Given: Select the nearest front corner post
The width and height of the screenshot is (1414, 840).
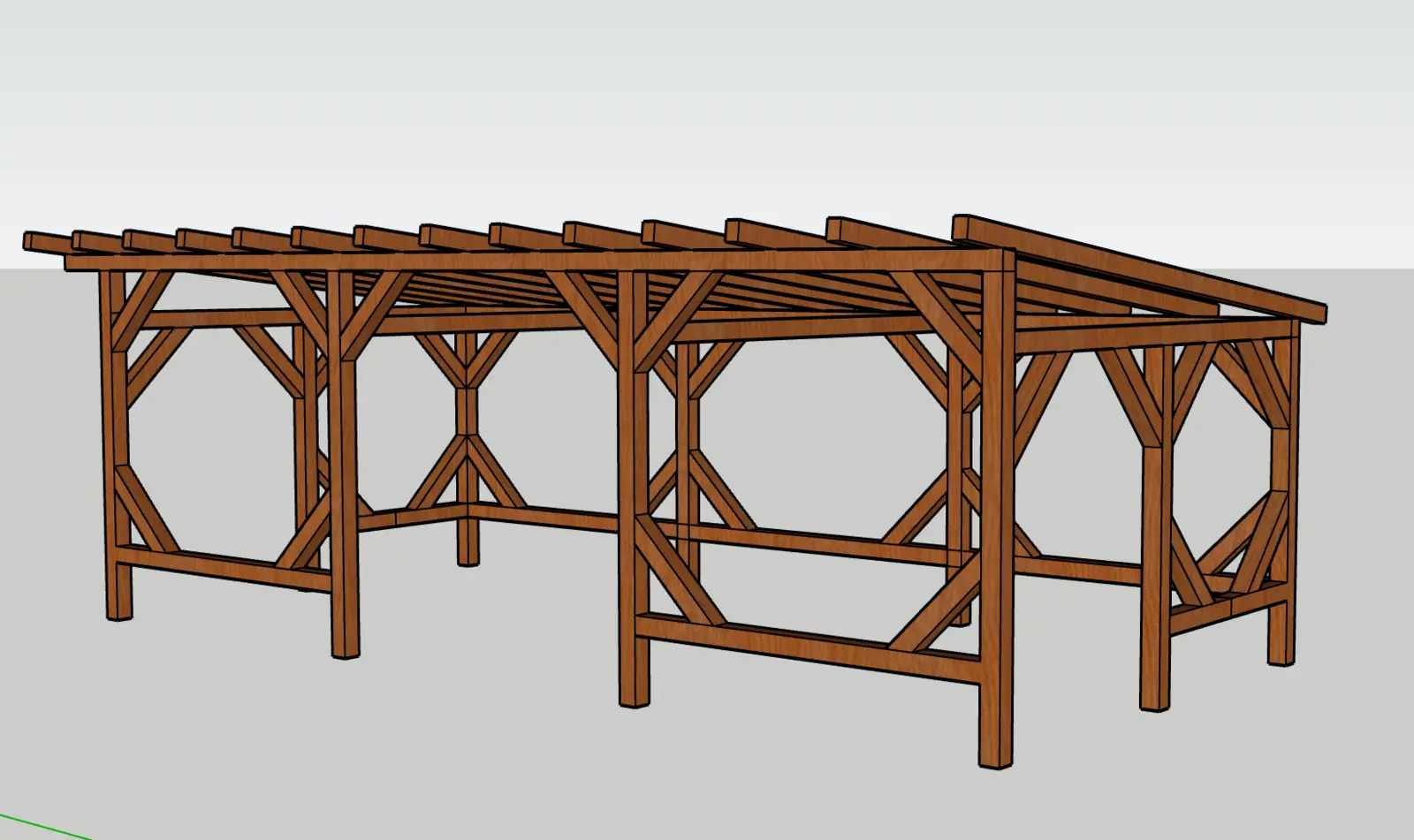Looking at the screenshot, I should click(x=996, y=521).
